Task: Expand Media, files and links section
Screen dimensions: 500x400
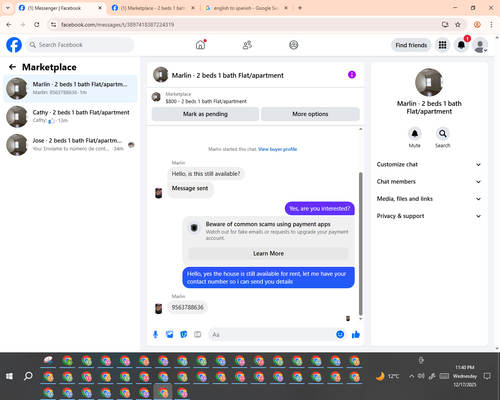Action: (x=429, y=199)
